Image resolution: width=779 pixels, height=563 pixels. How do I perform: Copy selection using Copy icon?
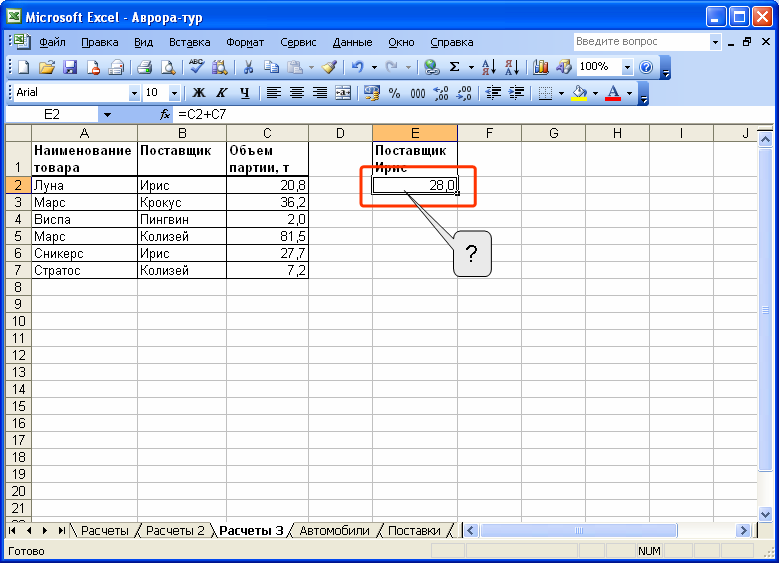click(x=271, y=67)
